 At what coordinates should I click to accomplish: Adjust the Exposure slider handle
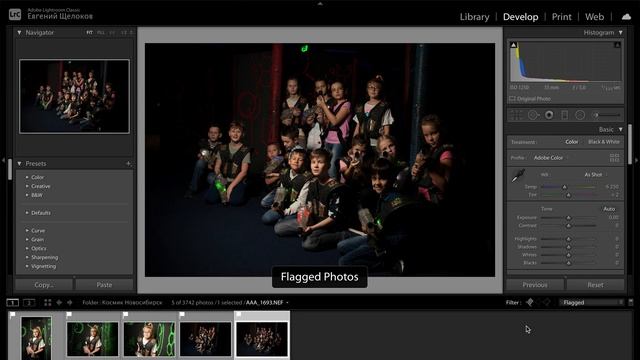568,218
